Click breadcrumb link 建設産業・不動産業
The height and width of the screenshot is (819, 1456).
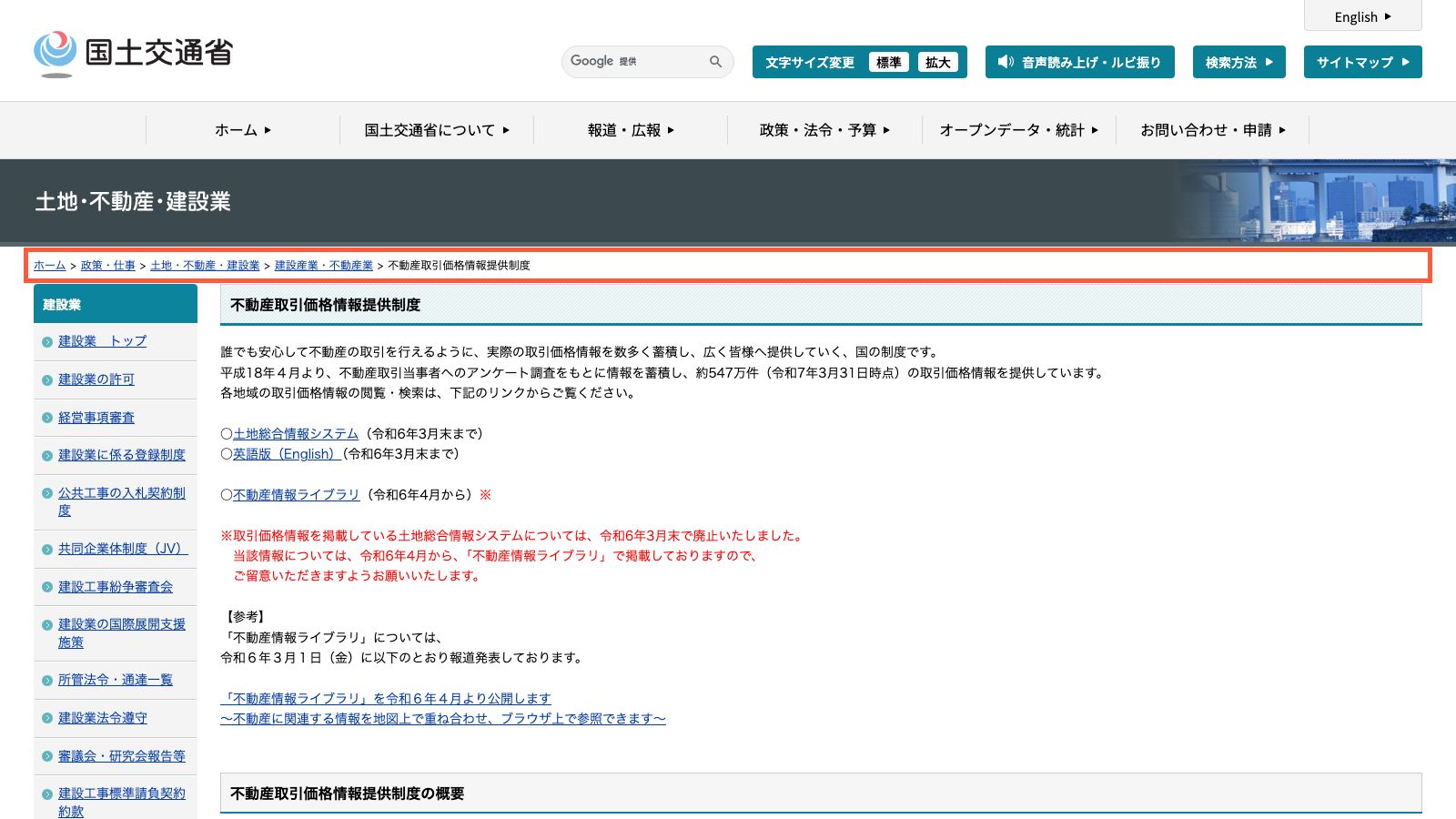[x=324, y=266]
